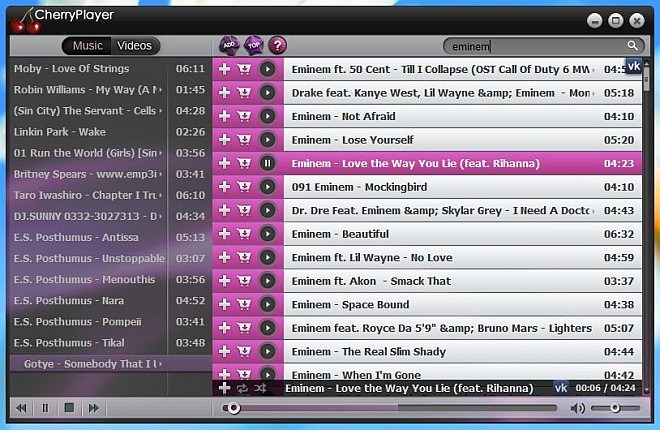Play Eminem ft. Akon - Smack That

267,281
